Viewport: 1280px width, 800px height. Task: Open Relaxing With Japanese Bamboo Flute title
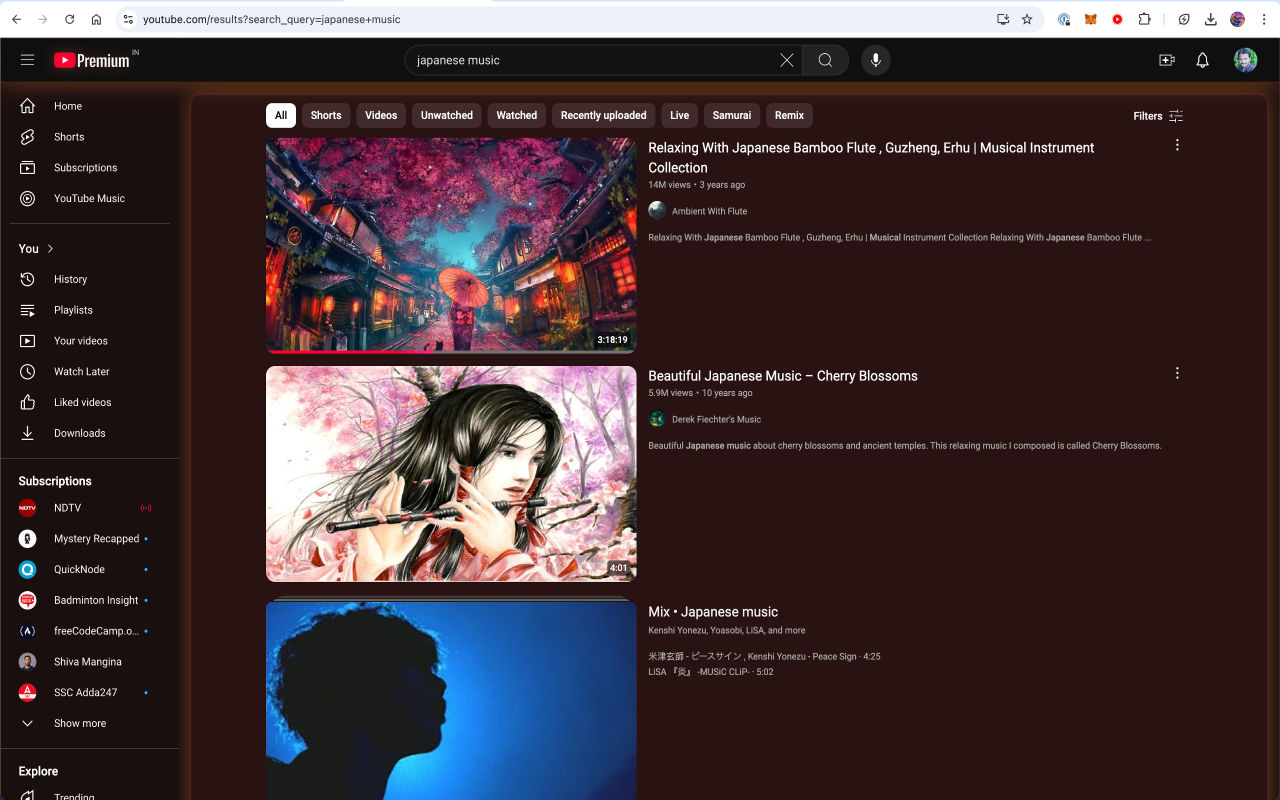coord(871,157)
